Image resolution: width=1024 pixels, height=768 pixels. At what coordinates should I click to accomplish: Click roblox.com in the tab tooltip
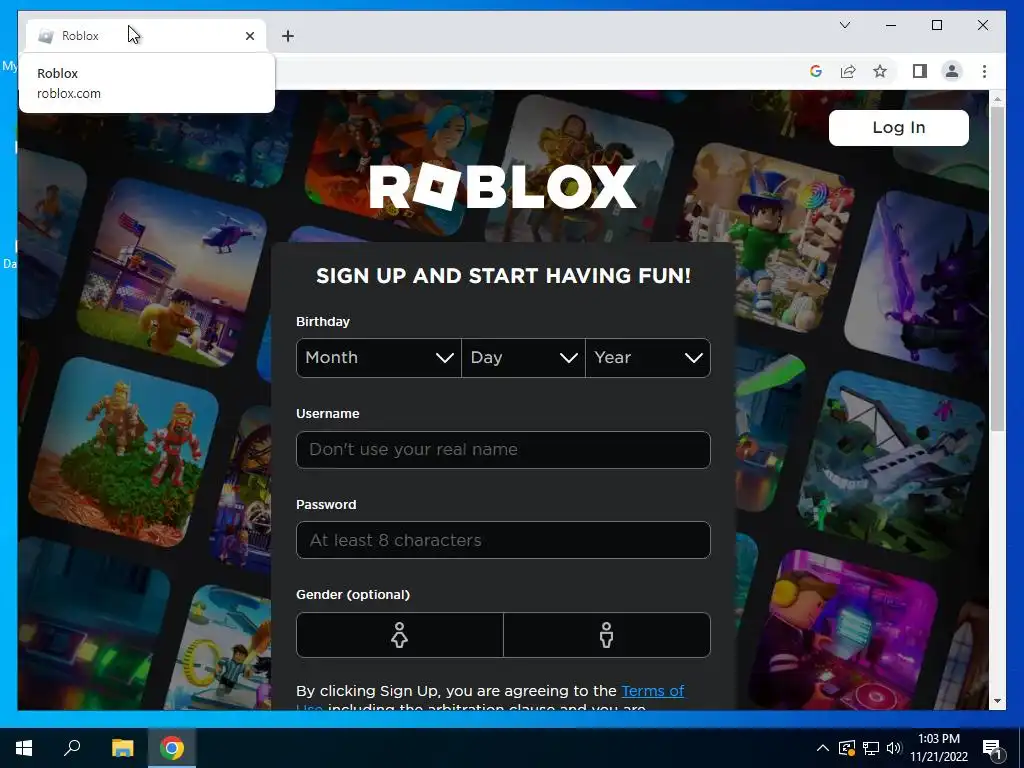(69, 93)
